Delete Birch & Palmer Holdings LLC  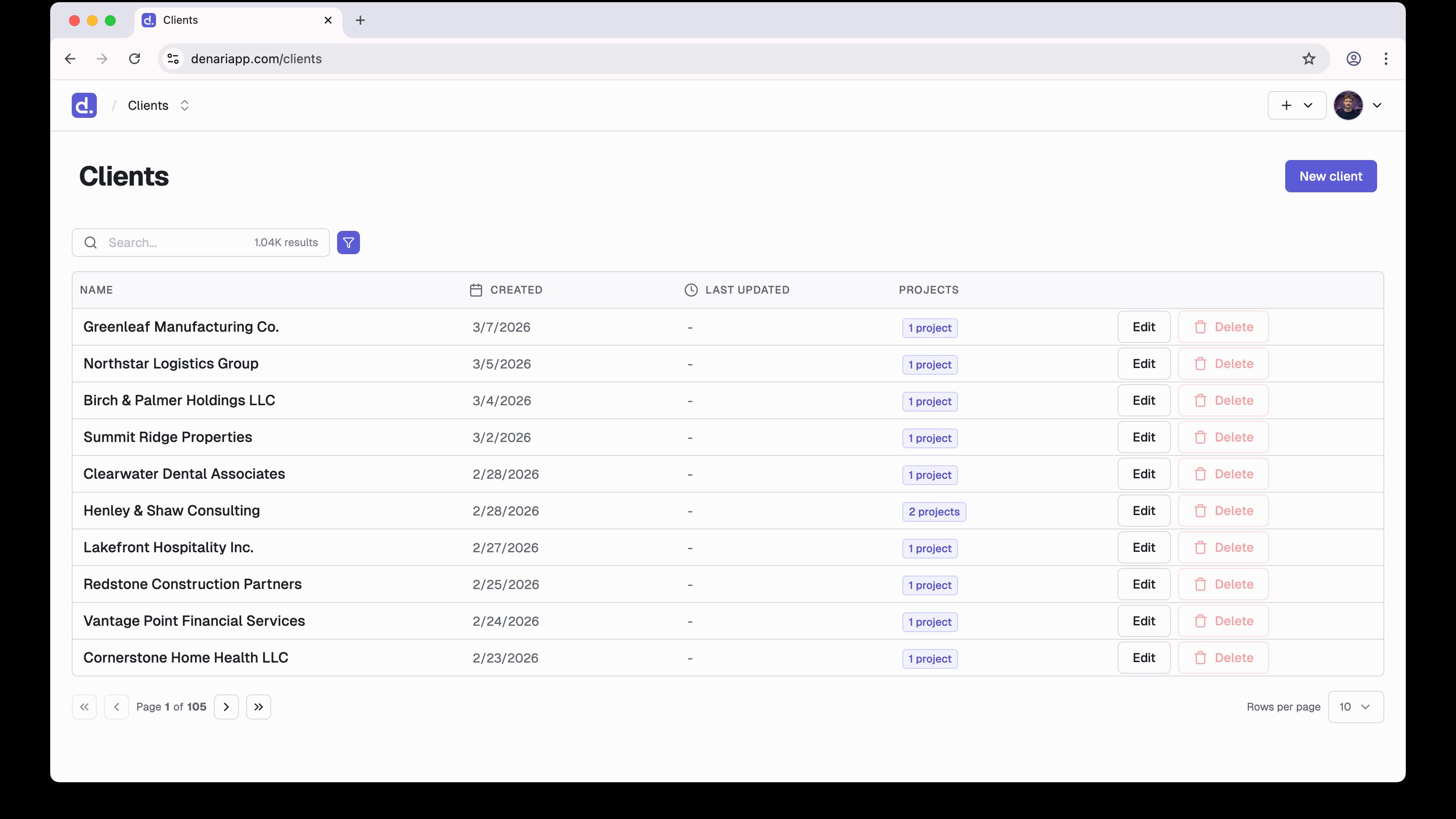click(x=1223, y=401)
